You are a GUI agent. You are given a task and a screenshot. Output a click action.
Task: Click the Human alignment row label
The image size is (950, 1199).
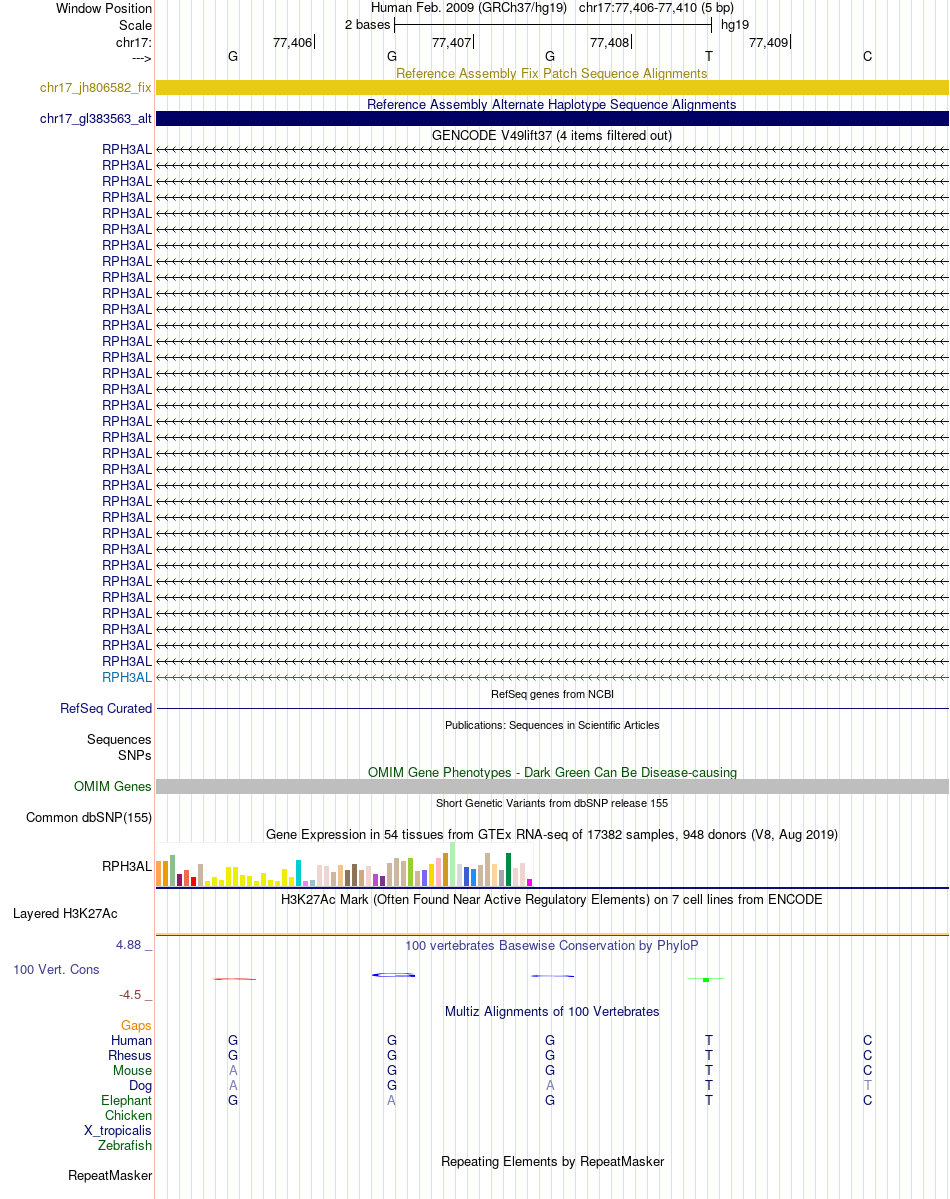(132, 1041)
